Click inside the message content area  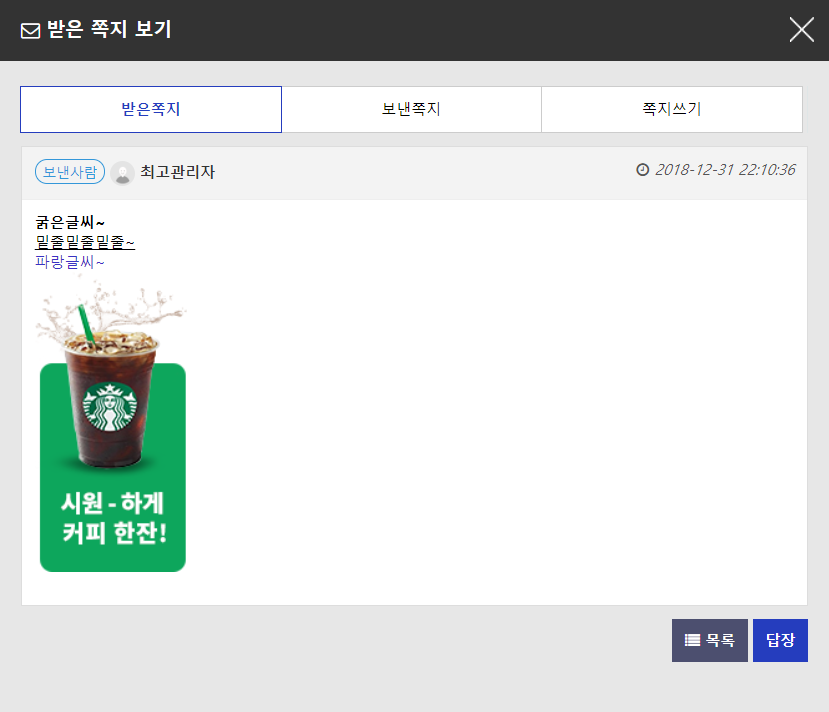point(450,400)
